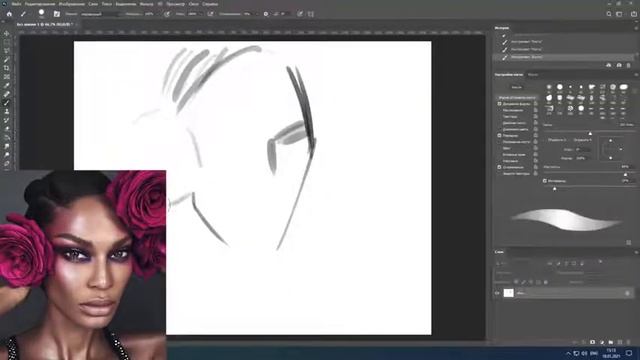The image size is (640, 360).
Task: Open Layers panel flyout menu
Action: (636, 252)
